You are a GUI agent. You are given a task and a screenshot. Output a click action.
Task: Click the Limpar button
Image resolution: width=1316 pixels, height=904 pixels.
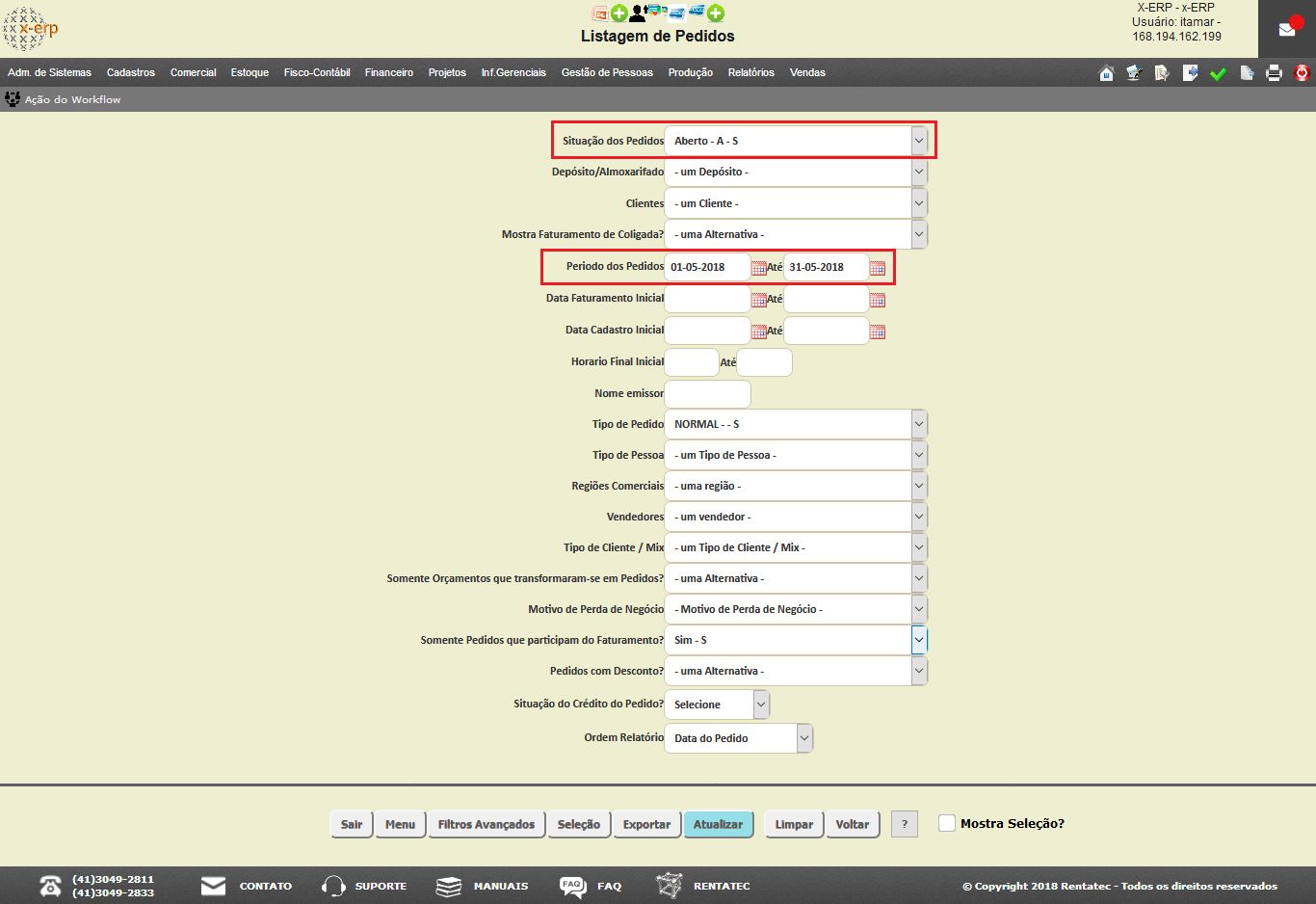(794, 824)
